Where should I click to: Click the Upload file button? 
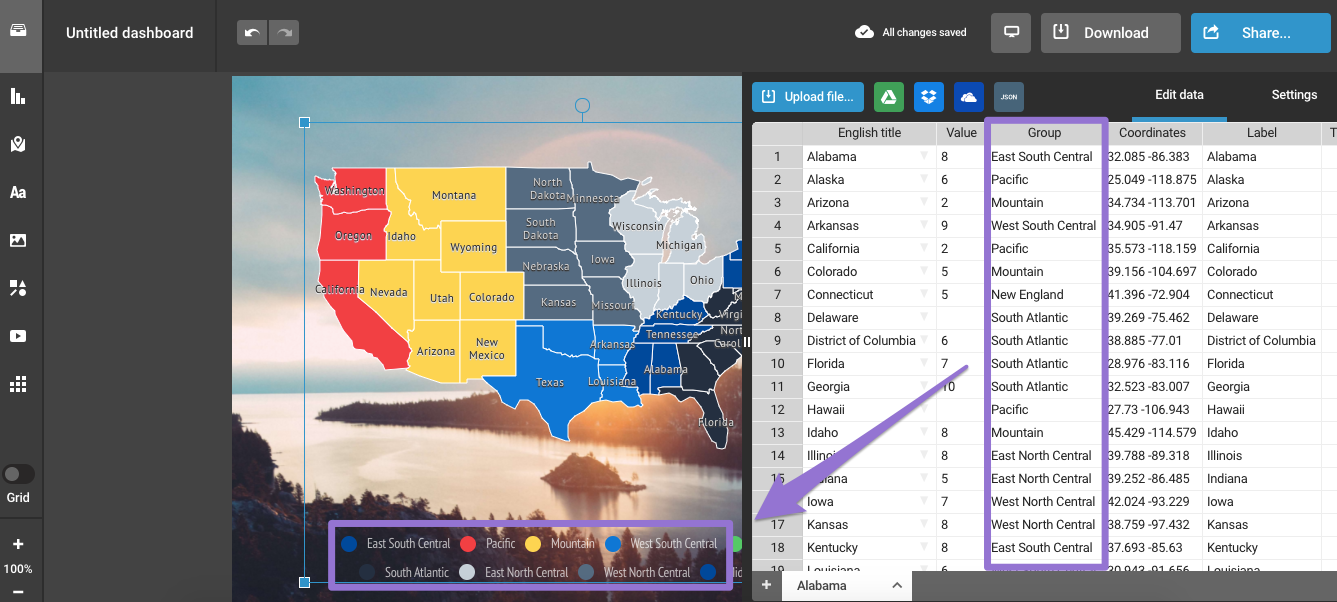point(807,97)
